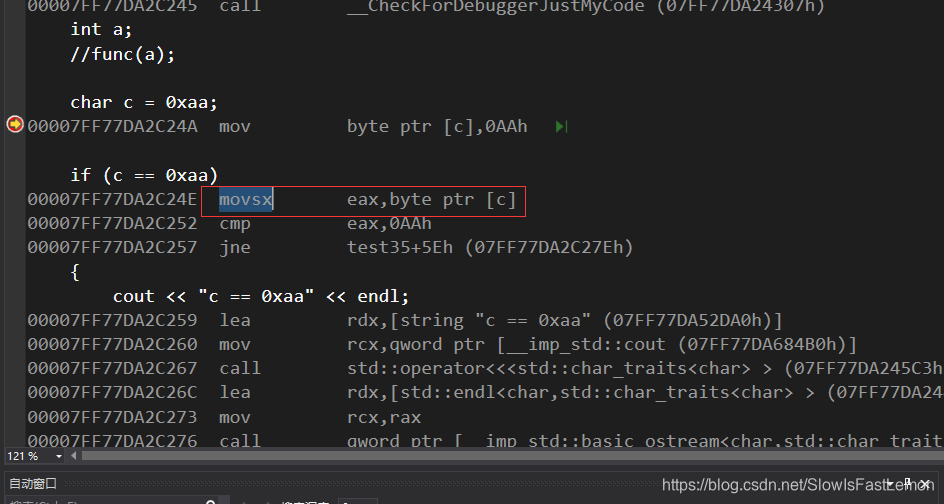
Task: Click the operand 'test35+5Eh (07FF77DA2C27Eh)'
Action: point(490,247)
